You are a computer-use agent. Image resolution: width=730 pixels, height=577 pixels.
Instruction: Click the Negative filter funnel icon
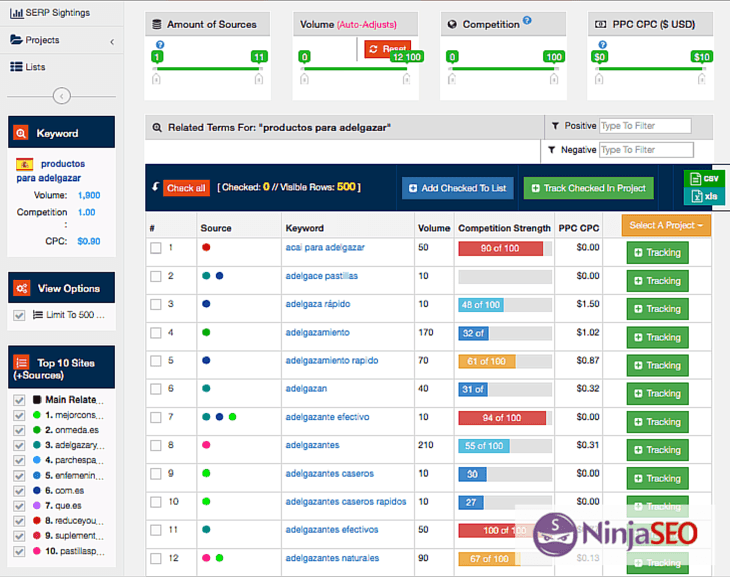[551, 150]
